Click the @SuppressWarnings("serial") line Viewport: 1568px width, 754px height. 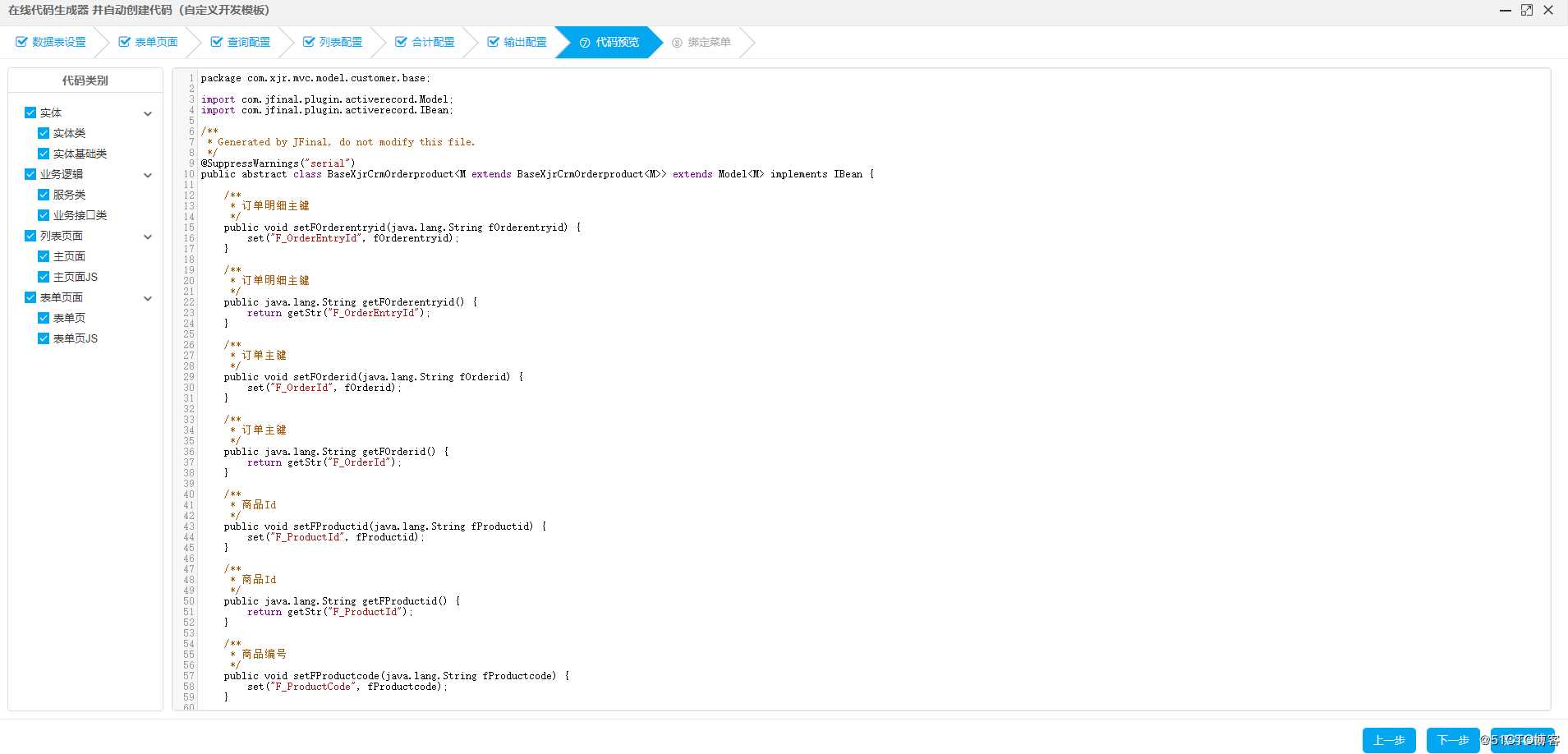point(278,163)
